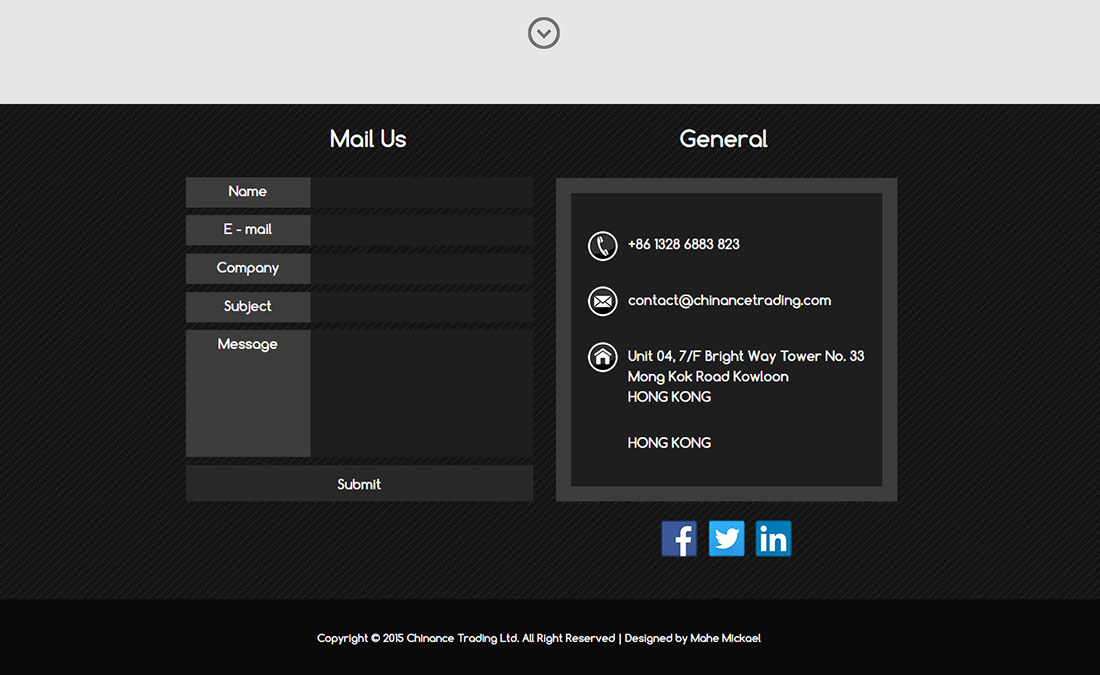Click the Unit 04, 7/F Bright Way Tower address line
This screenshot has height=675, width=1100.
coord(745,356)
